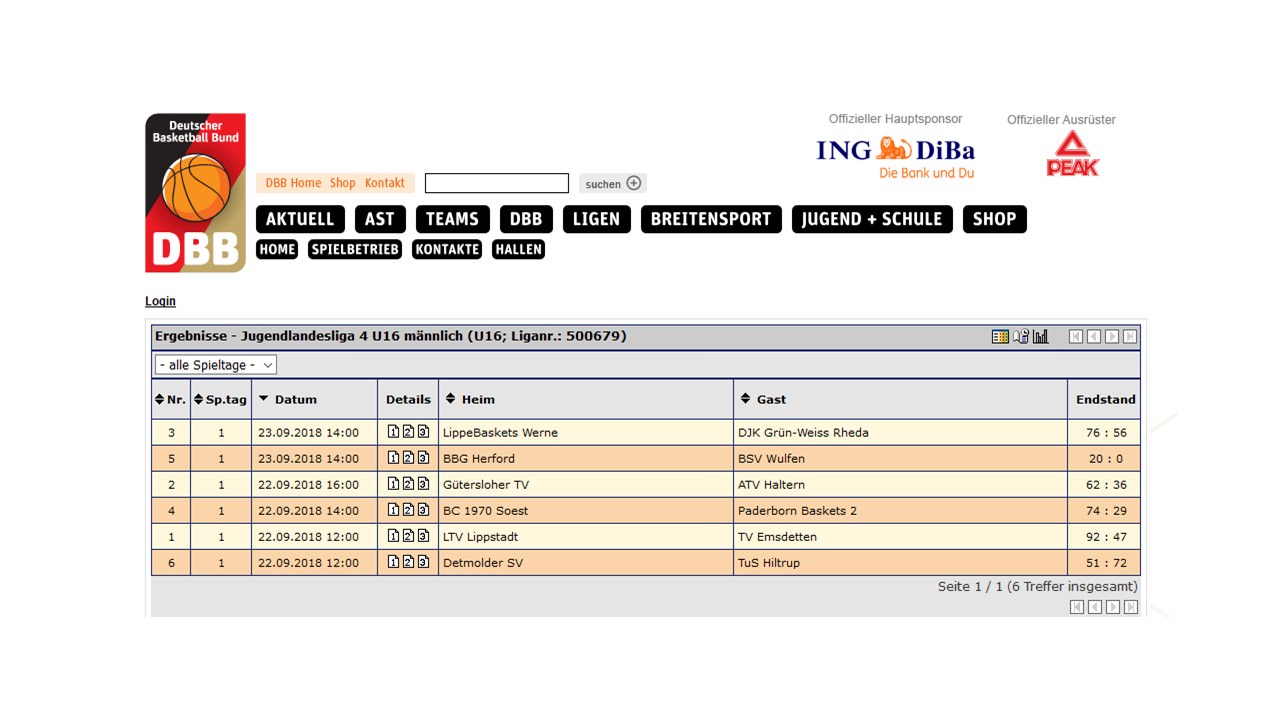Click the plus icon on the suchen button
The width and height of the screenshot is (1280, 720).
coord(634,183)
